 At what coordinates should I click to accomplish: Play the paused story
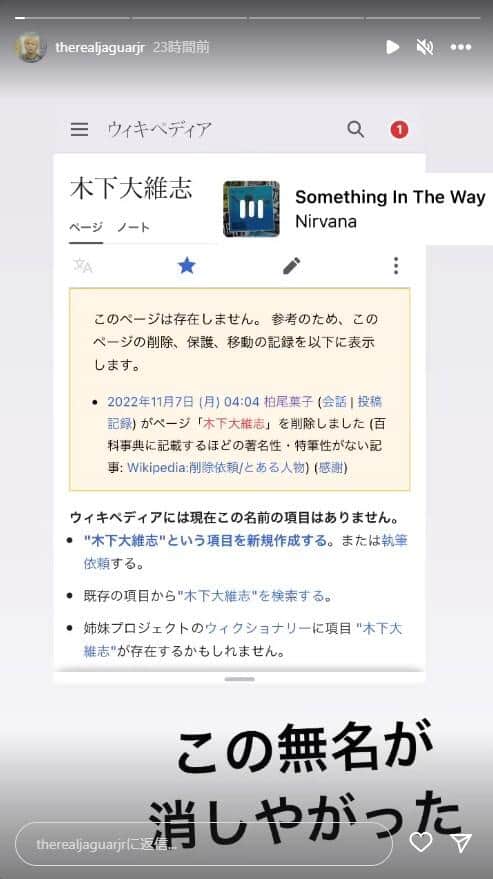point(393,47)
